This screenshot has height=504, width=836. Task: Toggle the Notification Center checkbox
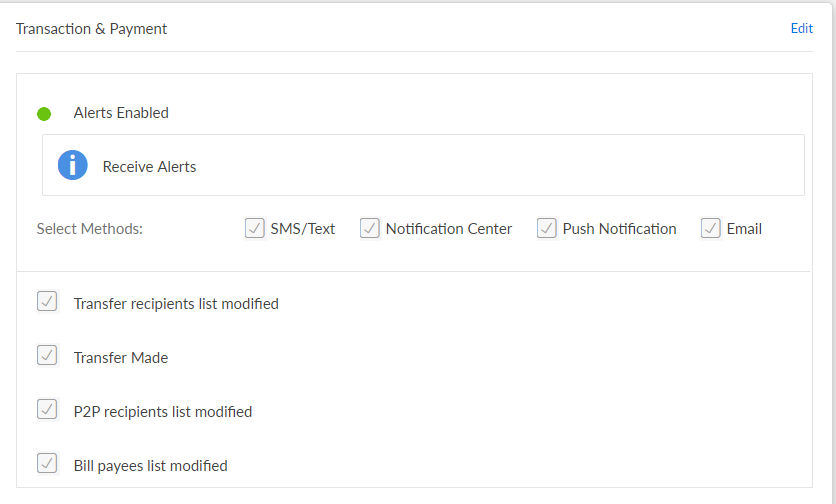pos(370,229)
